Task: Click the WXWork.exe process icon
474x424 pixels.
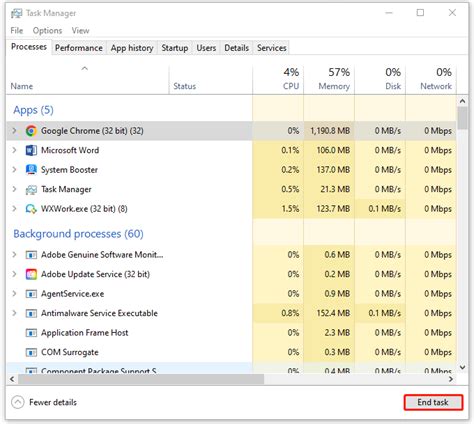Action: (x=31, y=209)
